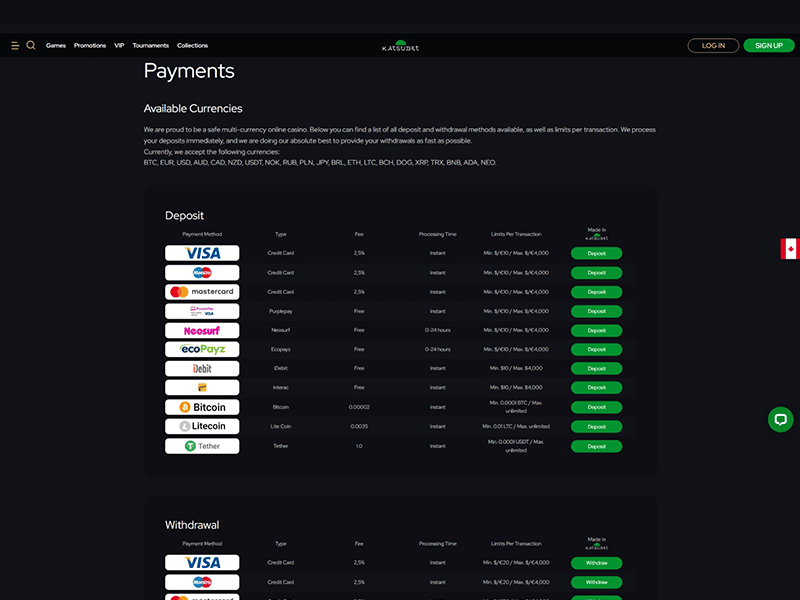This screenshot has height=600, width=800.
Task: Click the SIGN UP button
Action: click(769, 45)
